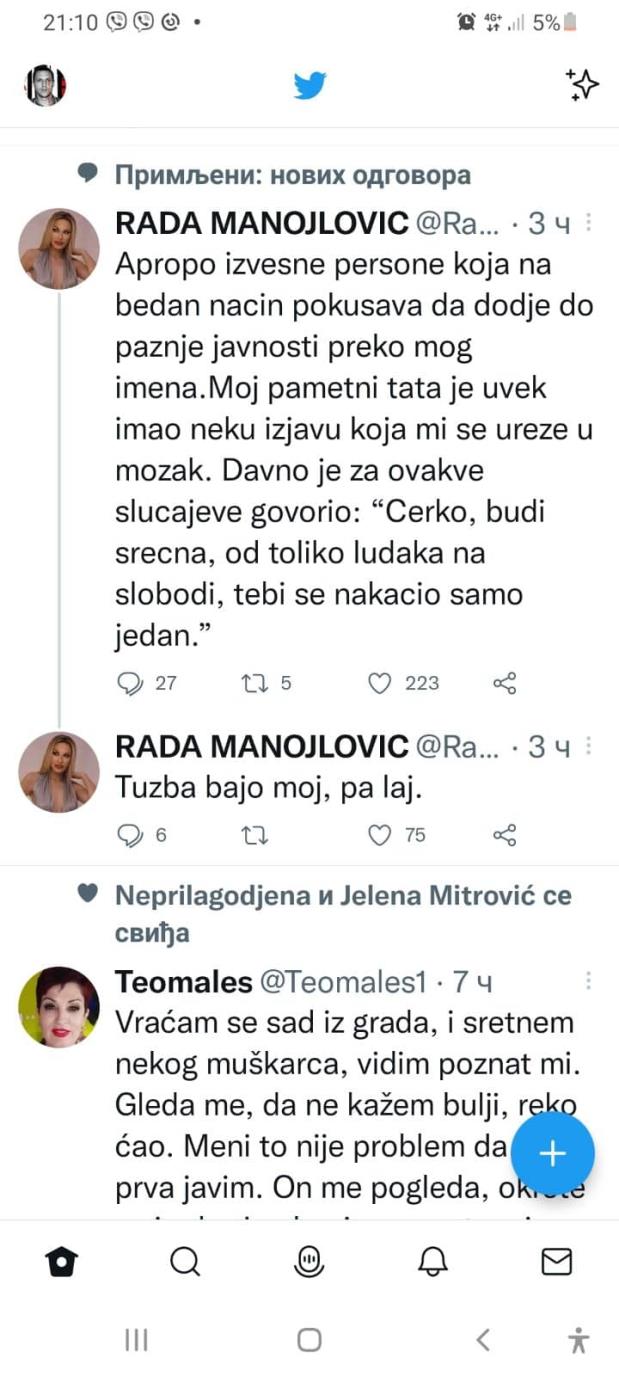Viewport: 619px width, 1376px height.
Task: Open the Teomales profile name link
Action: 184,983
